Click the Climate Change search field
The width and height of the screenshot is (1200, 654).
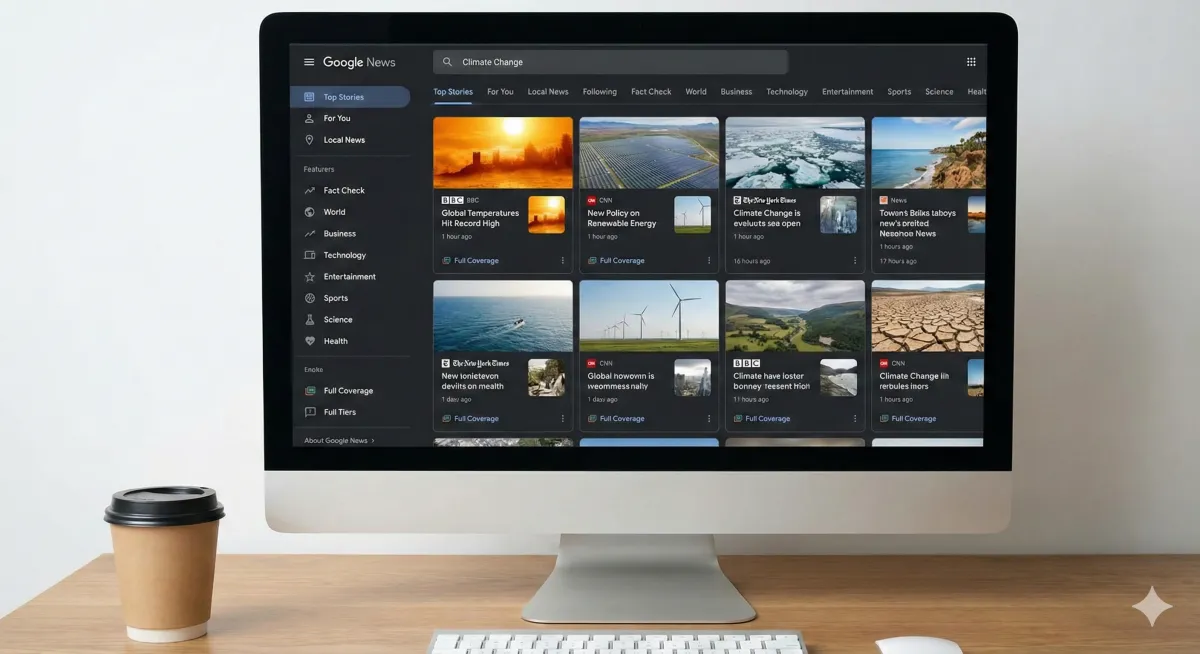610,62
